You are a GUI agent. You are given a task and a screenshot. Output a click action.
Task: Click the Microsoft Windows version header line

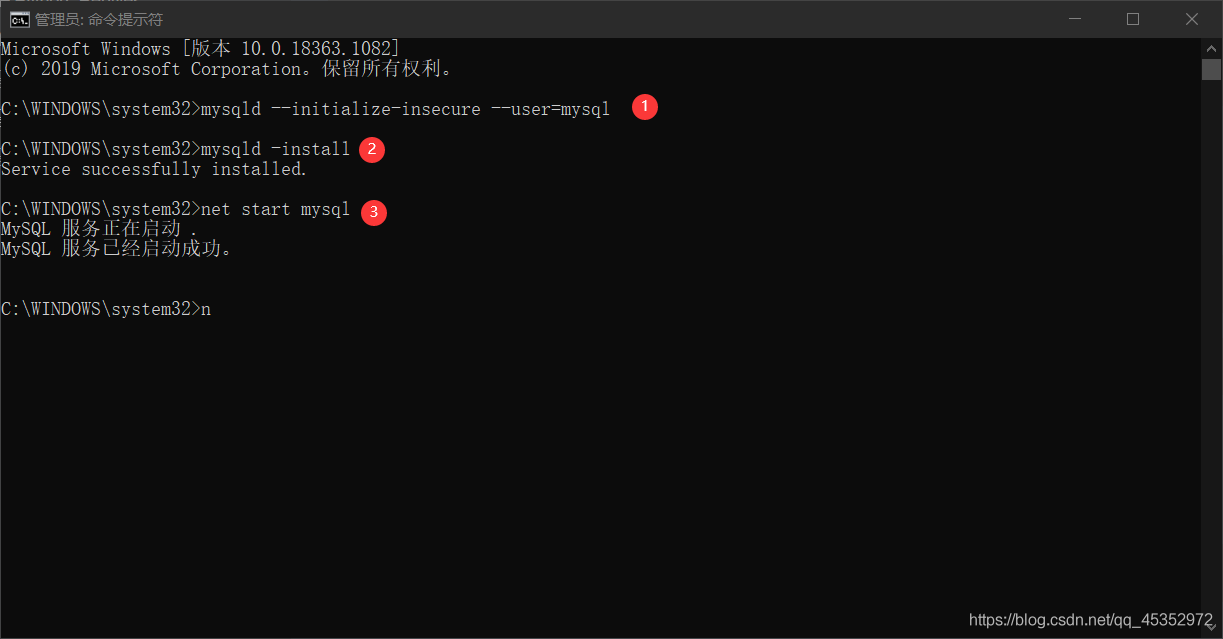click(x=200, y=49)
